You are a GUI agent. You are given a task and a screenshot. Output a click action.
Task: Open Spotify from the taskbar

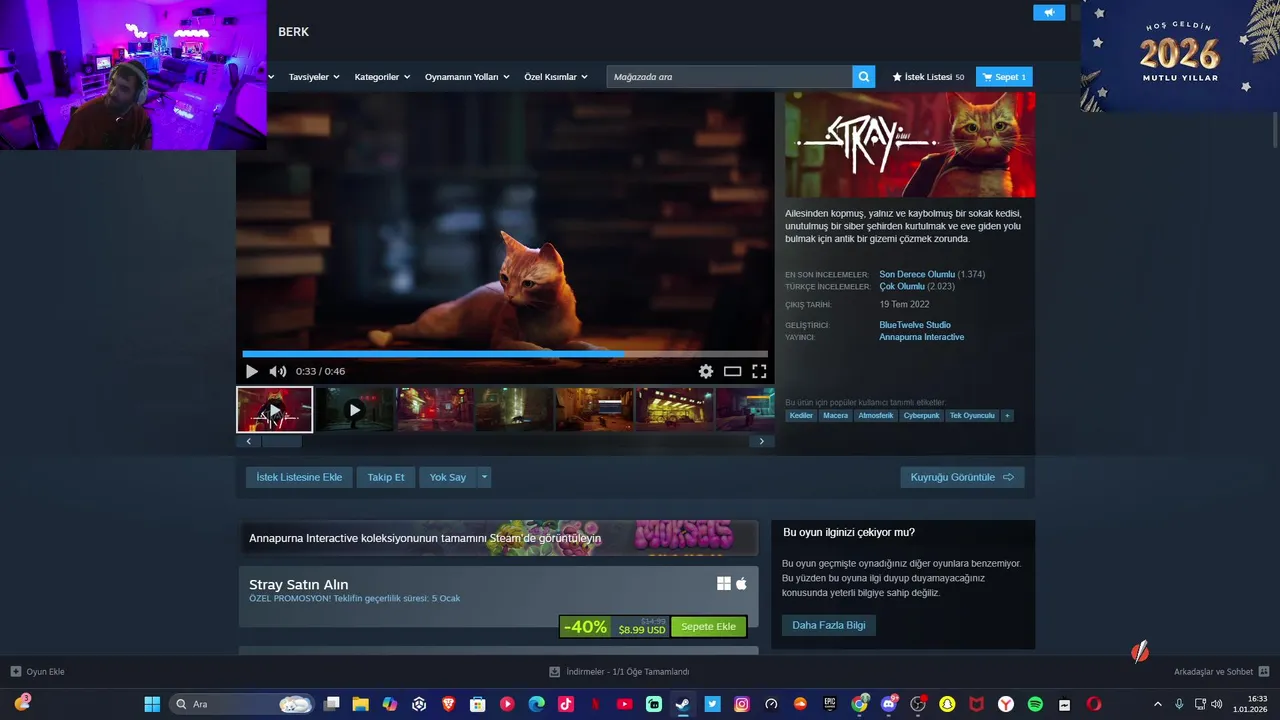point(1035,704)
